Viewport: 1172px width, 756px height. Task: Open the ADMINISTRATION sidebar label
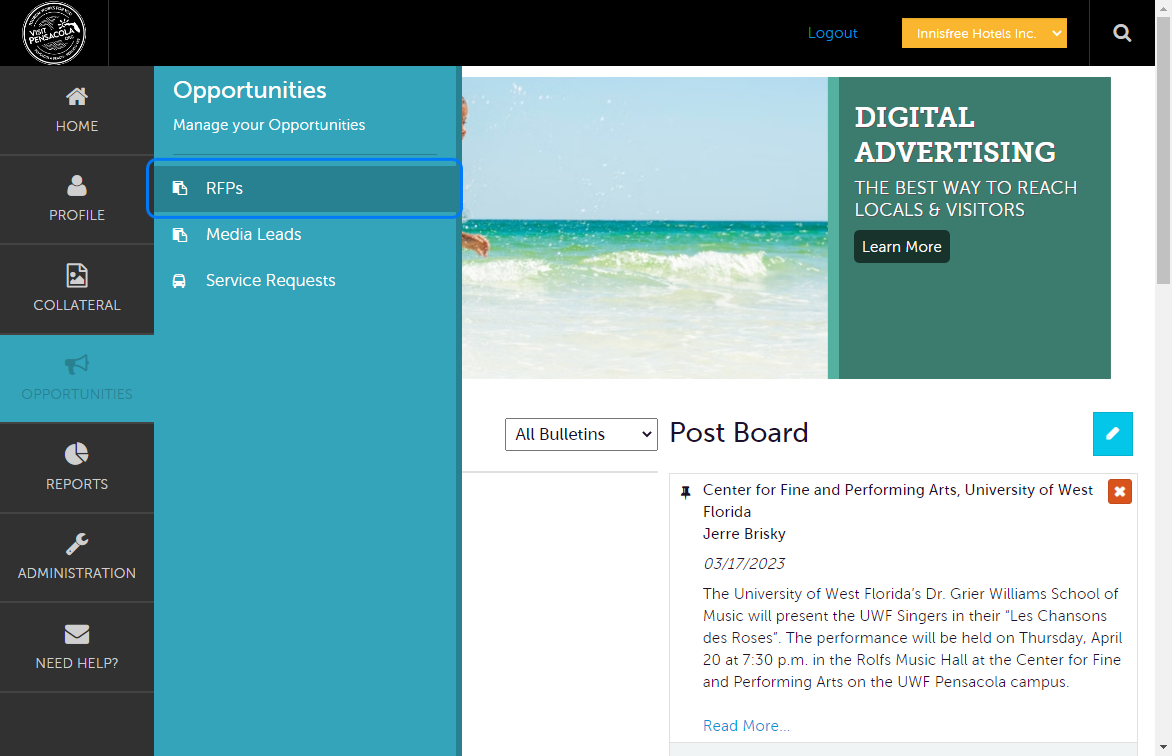[77, 573]
